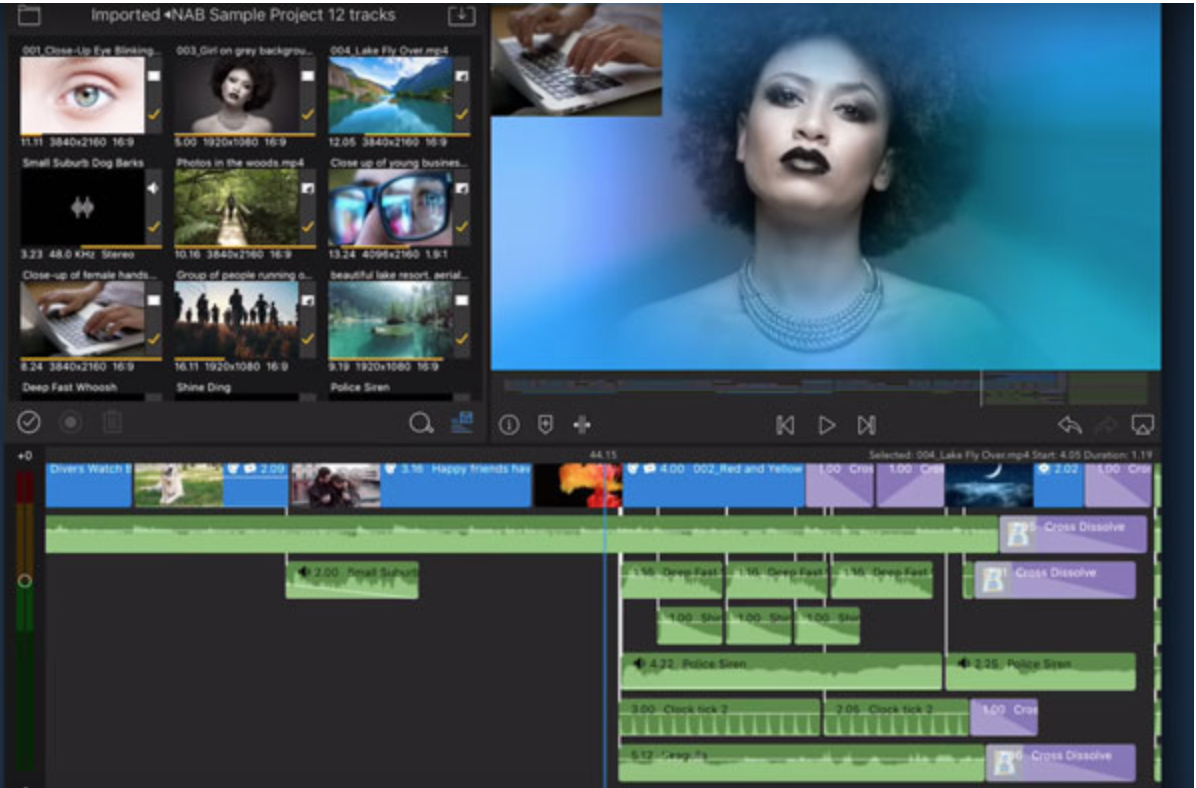Toggle the multi-select checkmark circle in the library
The image size is (1196, 788).
[29, 423]
